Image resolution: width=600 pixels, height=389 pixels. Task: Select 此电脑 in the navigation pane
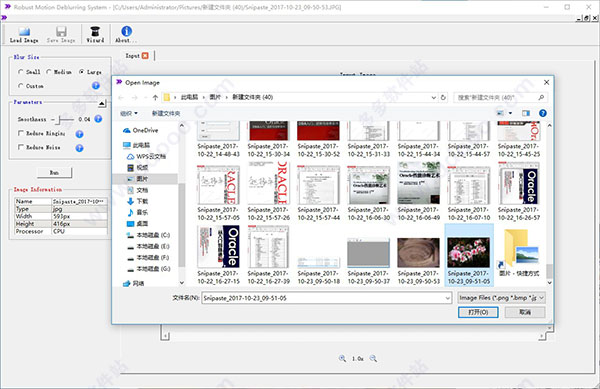pos(136,145)
